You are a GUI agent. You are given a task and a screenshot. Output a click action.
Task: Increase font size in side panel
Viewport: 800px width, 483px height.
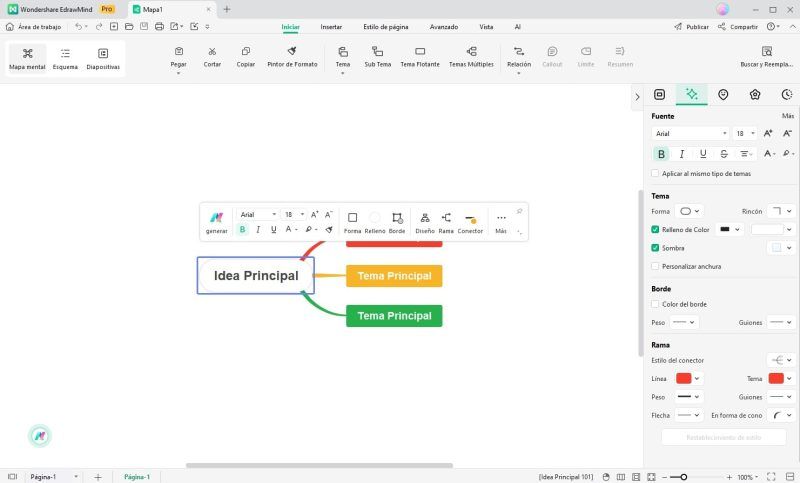768,134
